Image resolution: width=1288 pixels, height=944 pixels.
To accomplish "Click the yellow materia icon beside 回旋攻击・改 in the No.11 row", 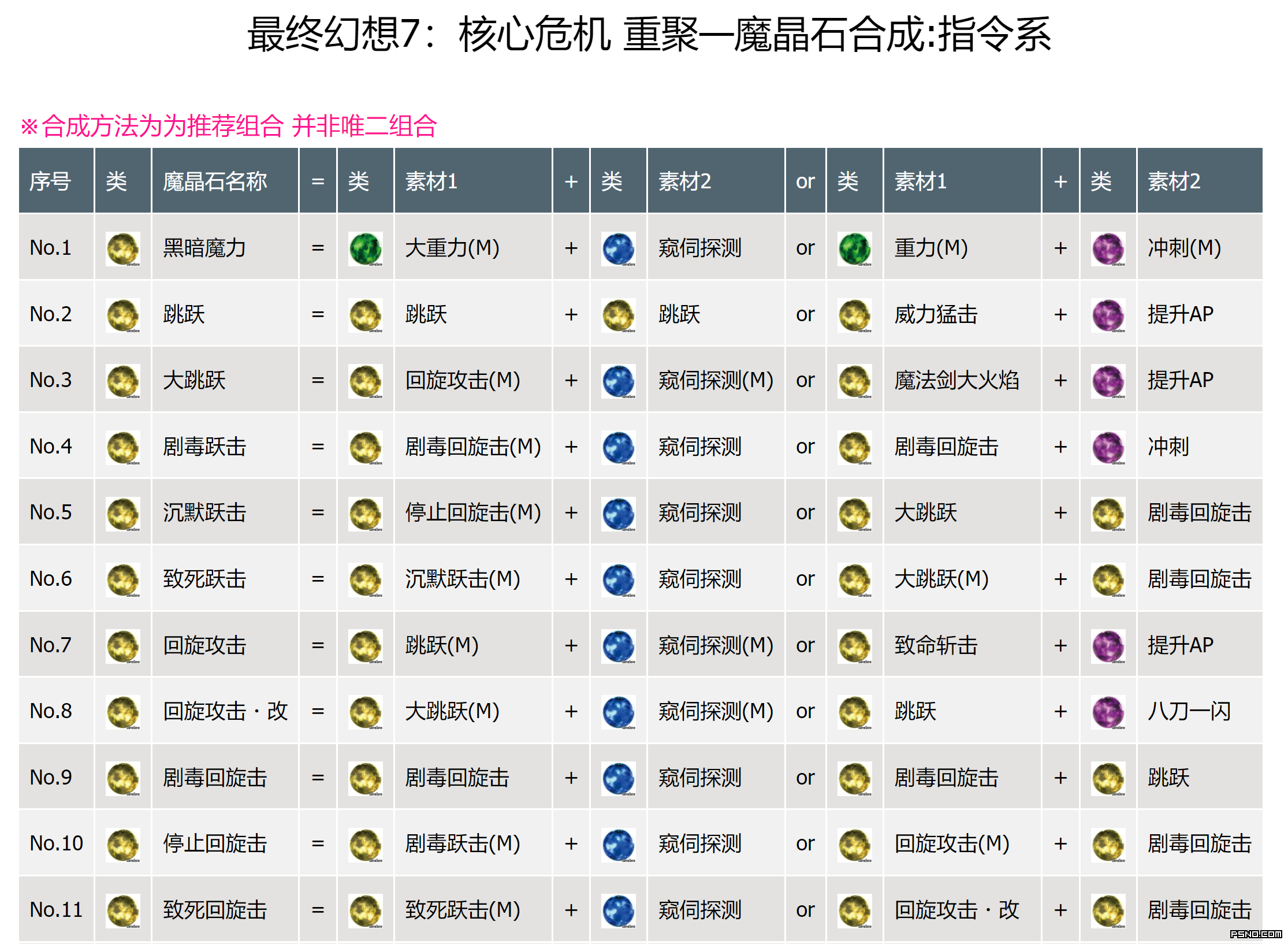I will [855, 910].
